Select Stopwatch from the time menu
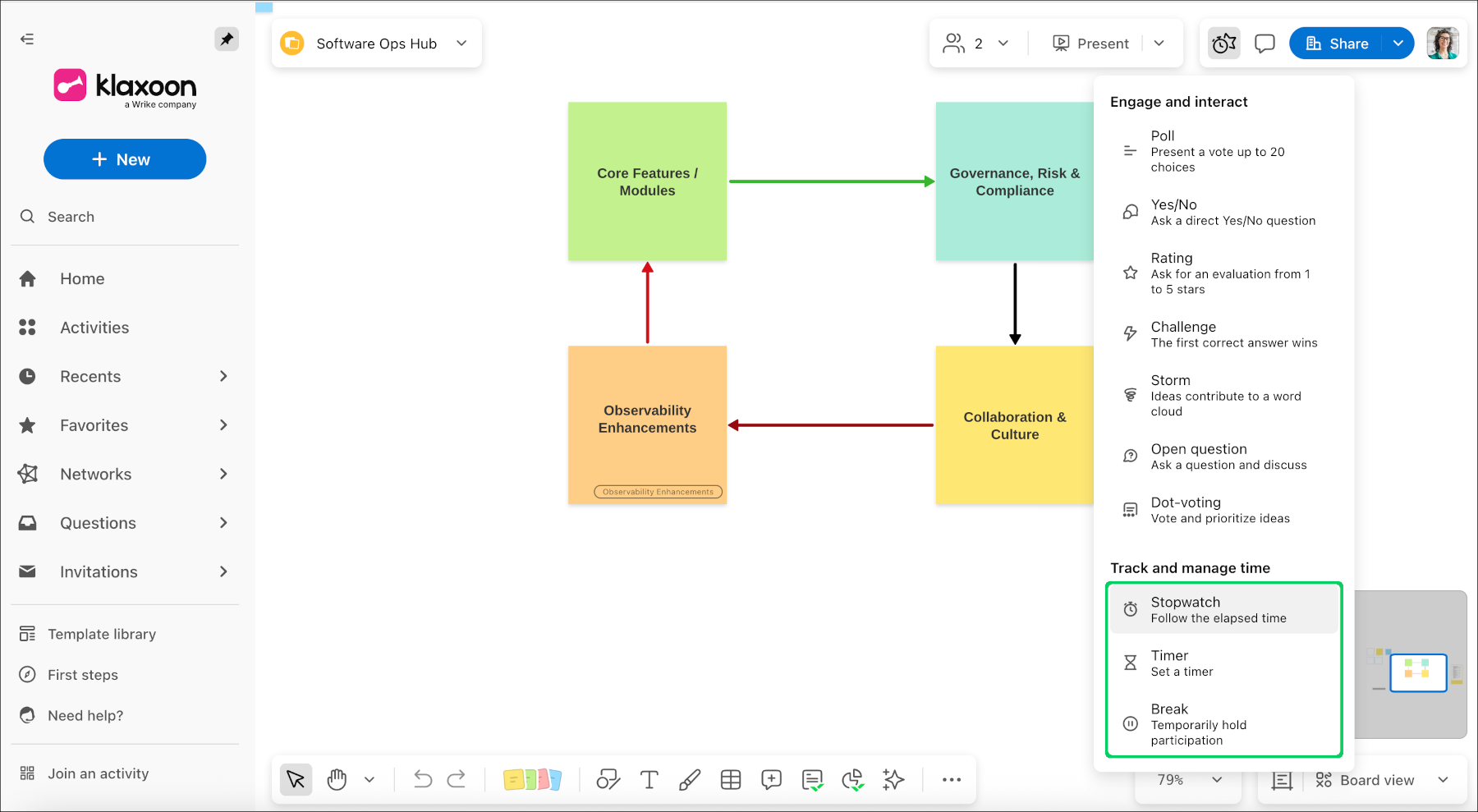This screenshot has width=1478, height=812. point(1223,609)
